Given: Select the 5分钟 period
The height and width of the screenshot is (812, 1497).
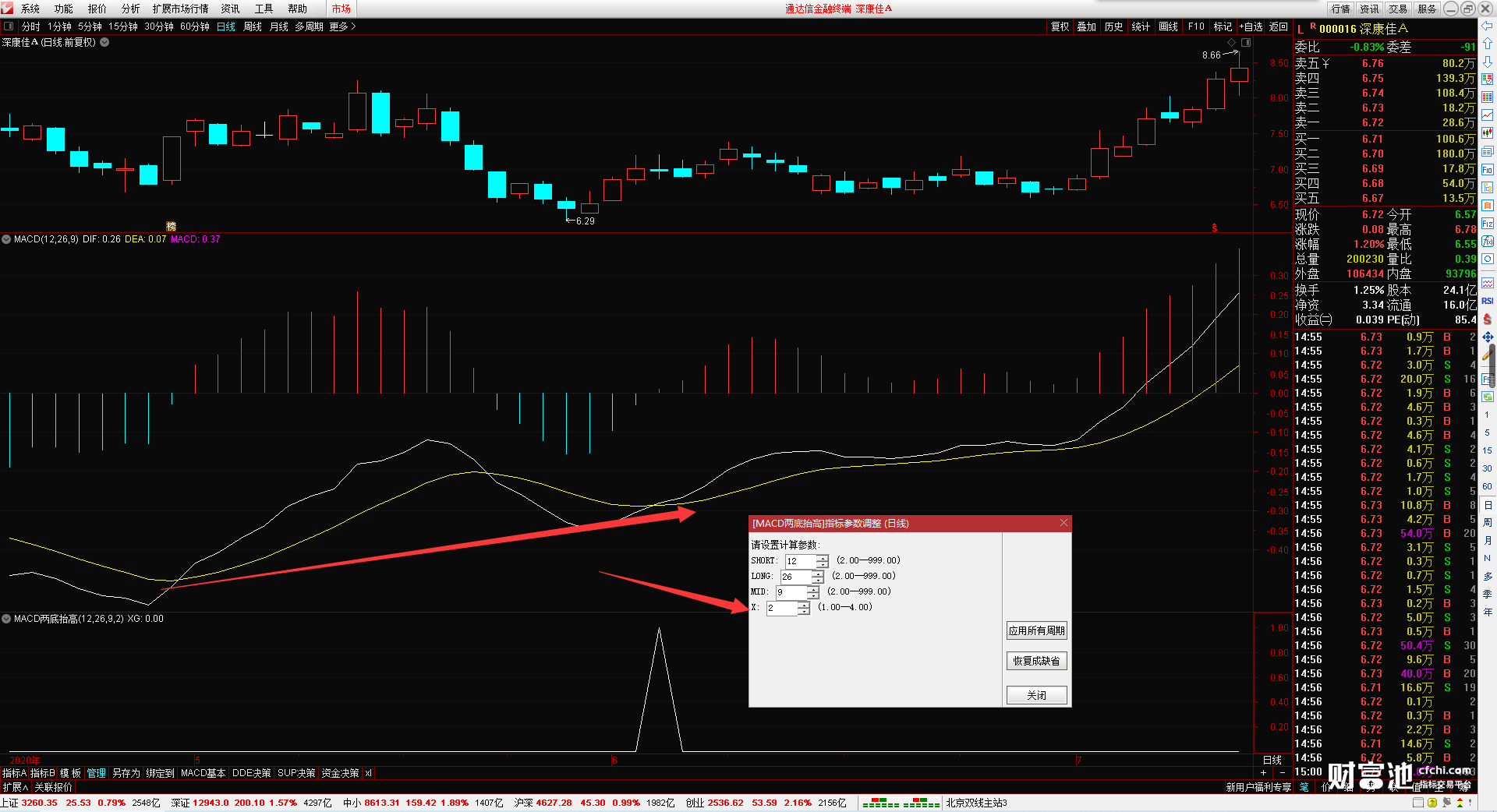Looking at the screenshot, I should tap(90, 26).
